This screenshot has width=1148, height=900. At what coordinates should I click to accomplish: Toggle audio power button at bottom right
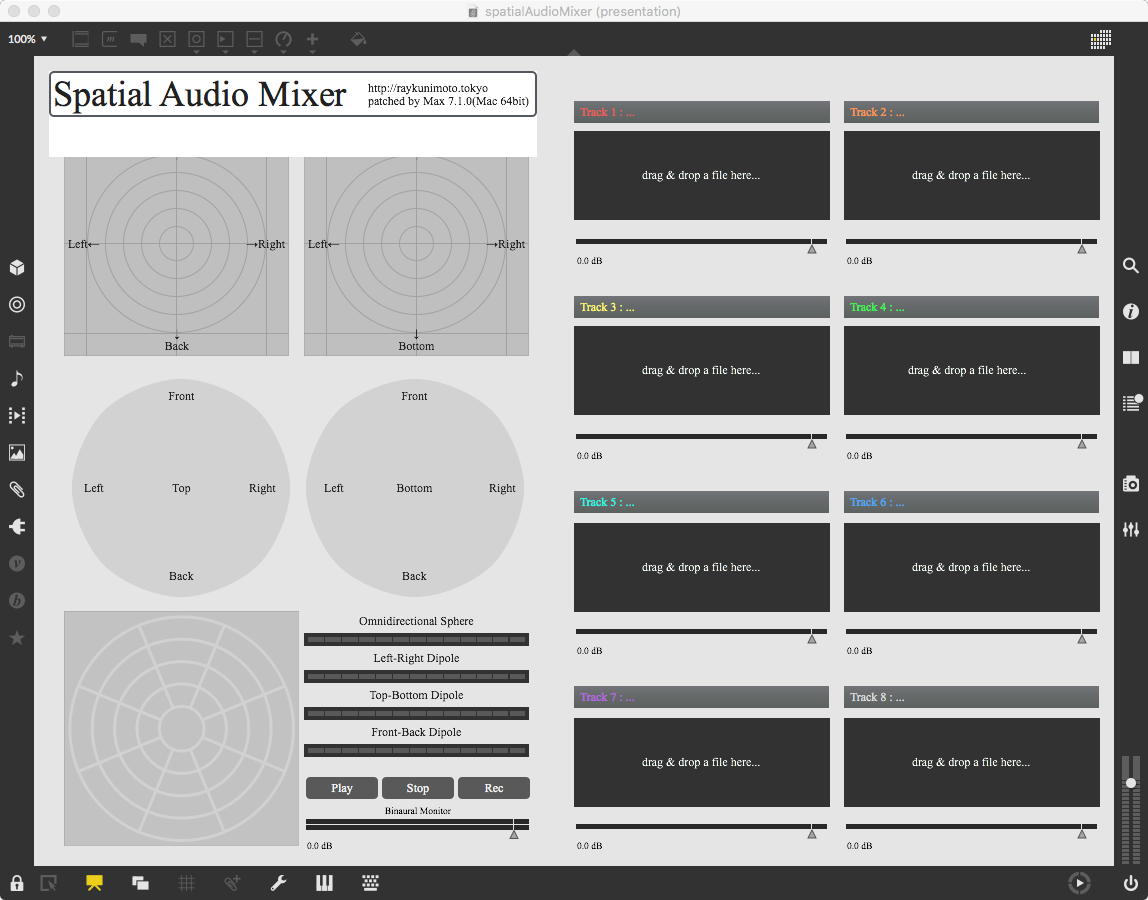[x=1131, y=883]
